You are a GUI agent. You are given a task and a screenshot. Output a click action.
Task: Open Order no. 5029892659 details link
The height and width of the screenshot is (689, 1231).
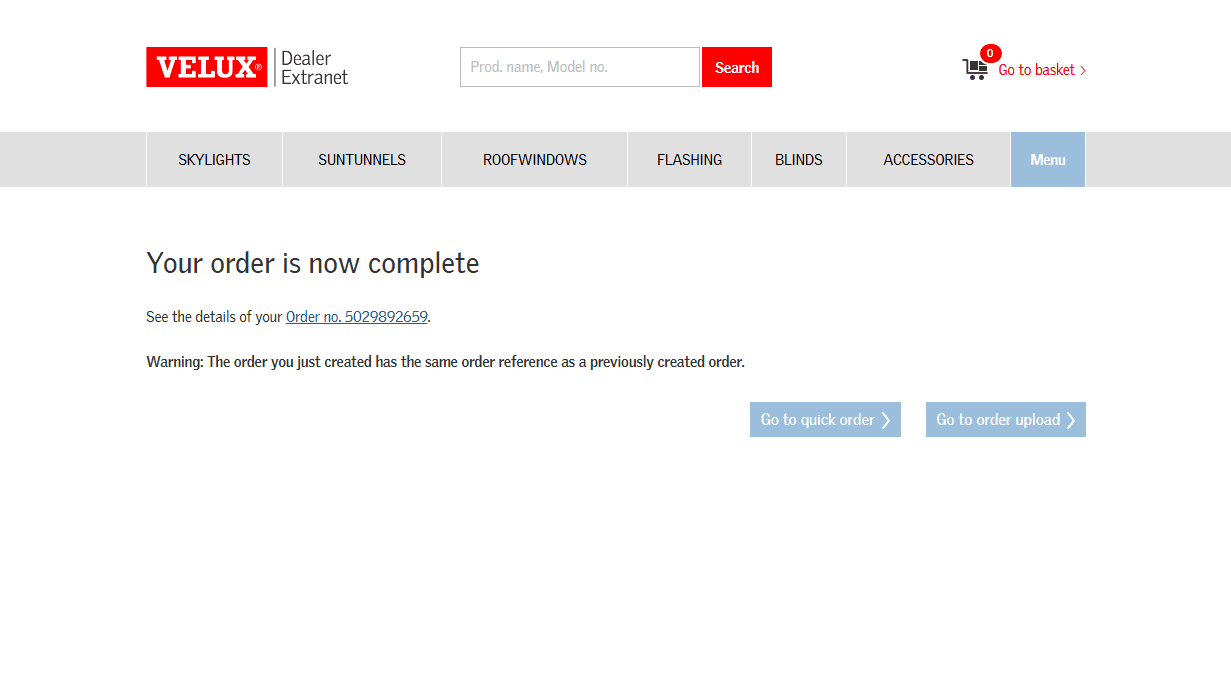point(357,317)
